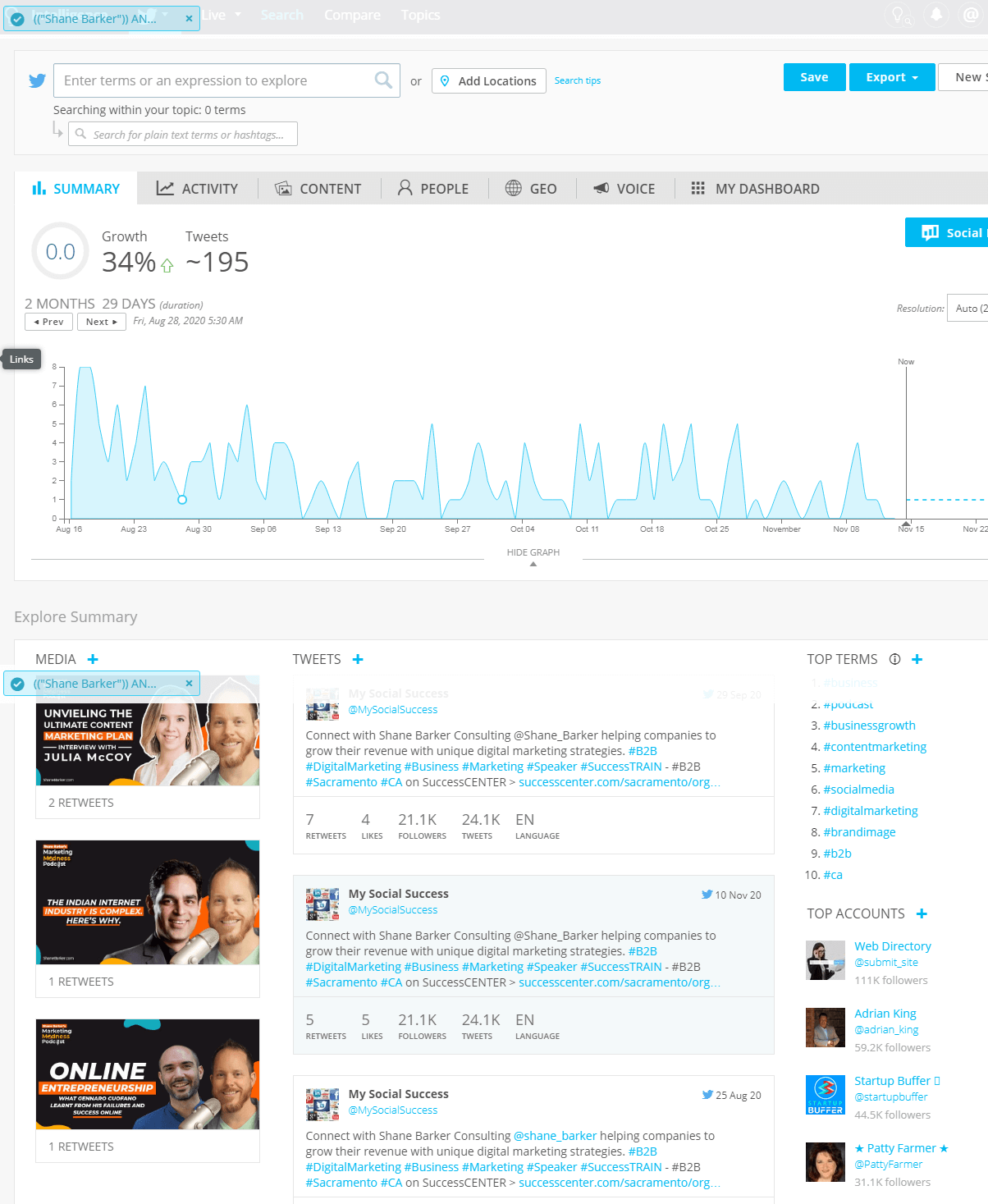Click the graph data point near Aug 30
Viewport: 988px width, 1204px height.
click(182, 499)
